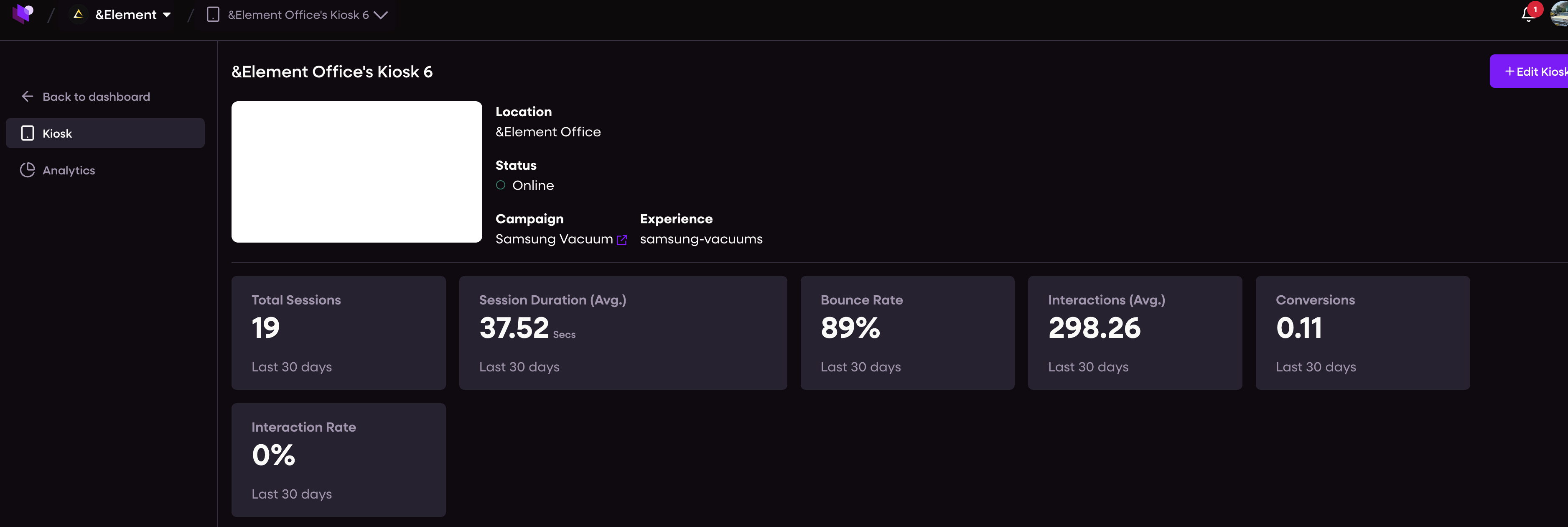Click the purple app logo icon

23,13
